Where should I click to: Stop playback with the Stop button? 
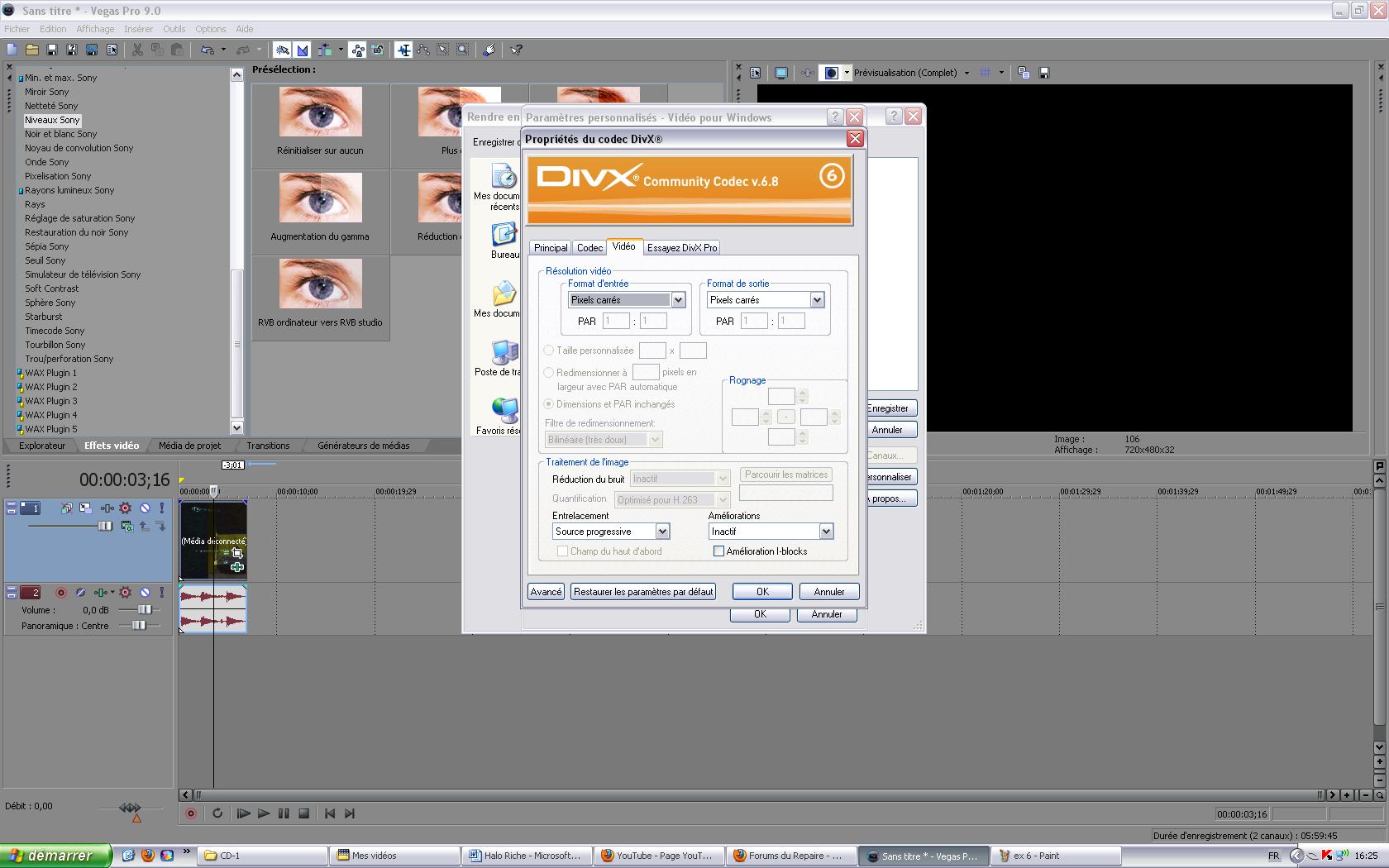303,813
